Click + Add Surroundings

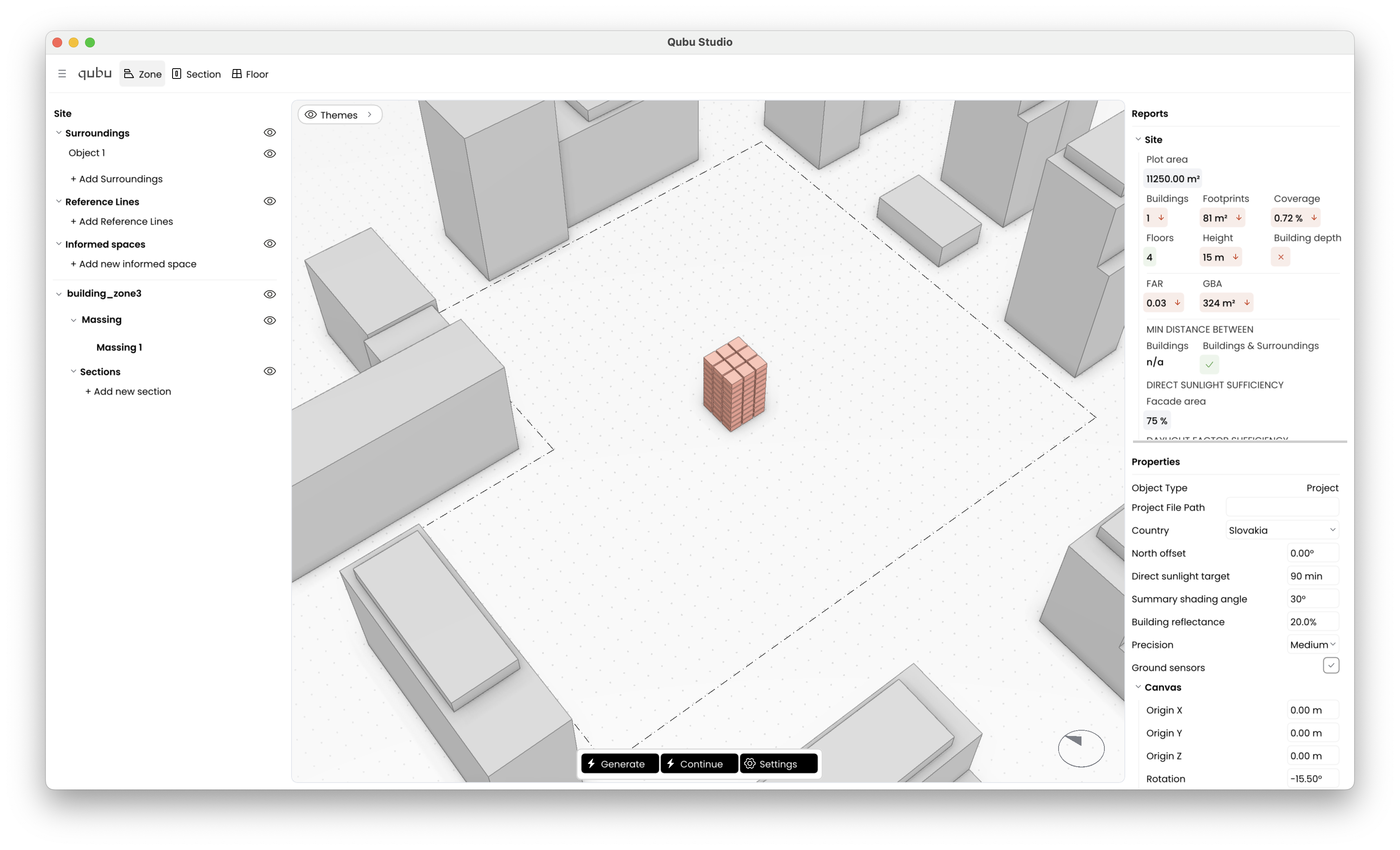[x=117, y=179]
